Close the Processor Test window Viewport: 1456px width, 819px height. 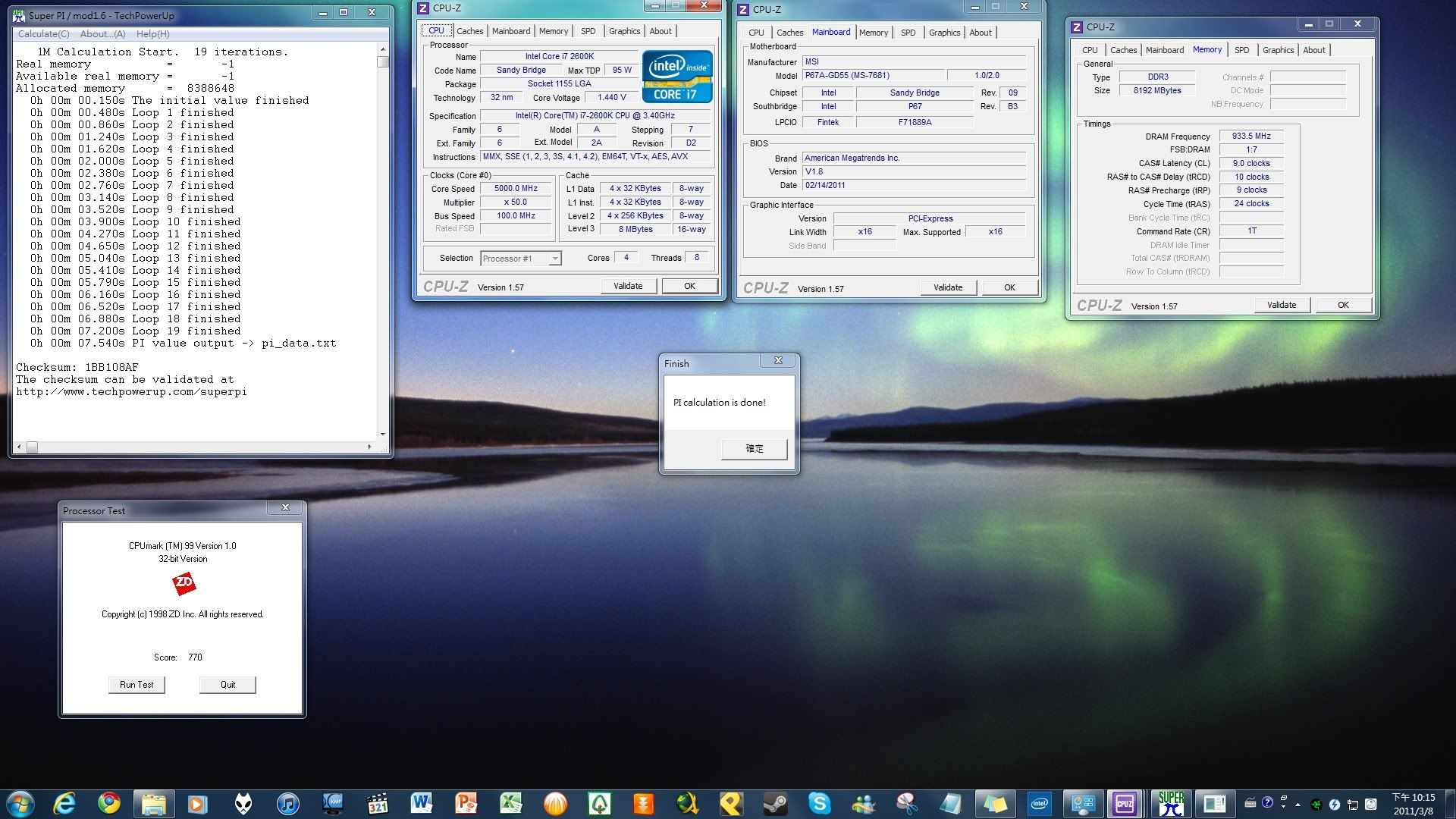coord(285,508)
